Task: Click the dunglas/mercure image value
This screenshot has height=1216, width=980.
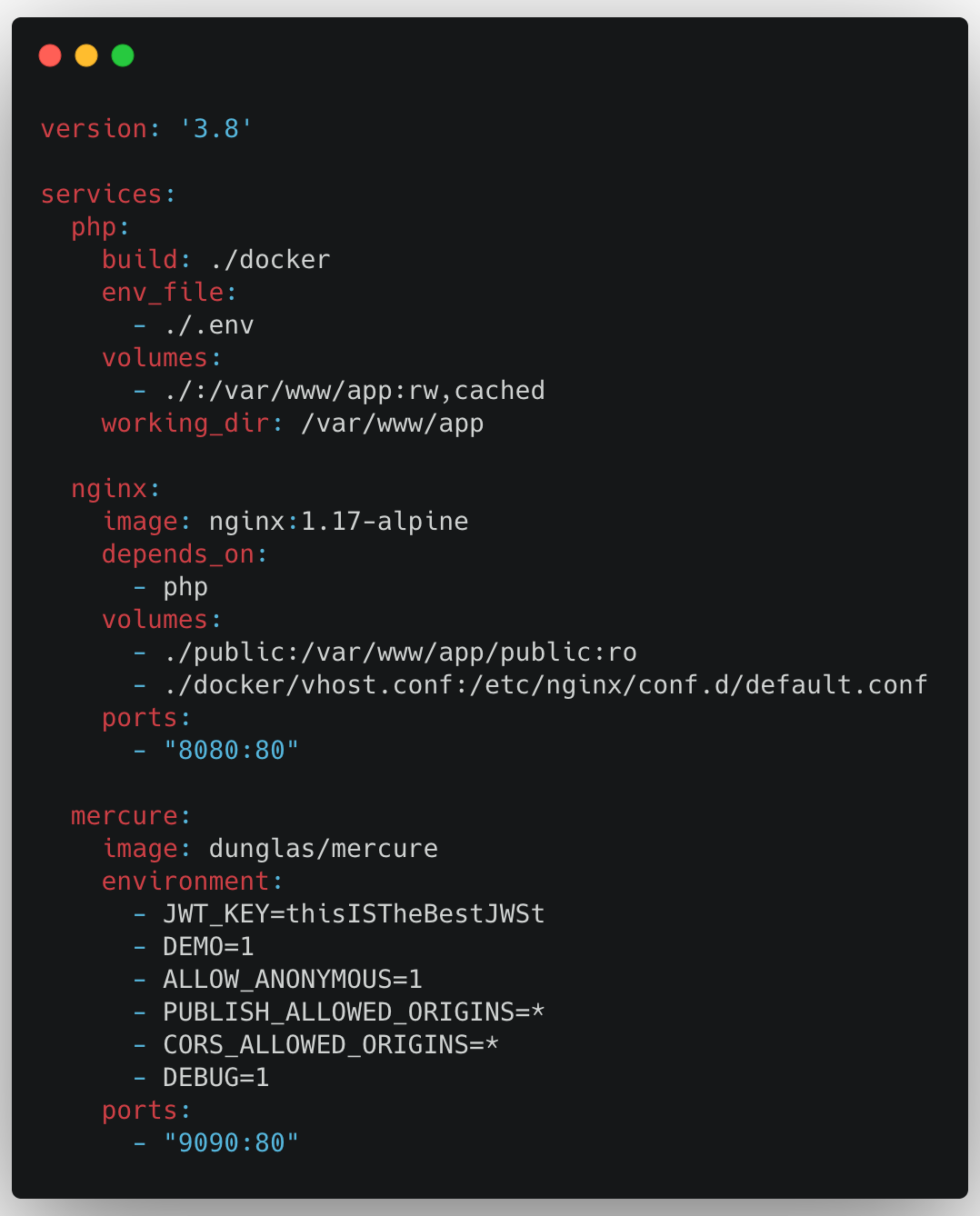Action: point(324,849)
